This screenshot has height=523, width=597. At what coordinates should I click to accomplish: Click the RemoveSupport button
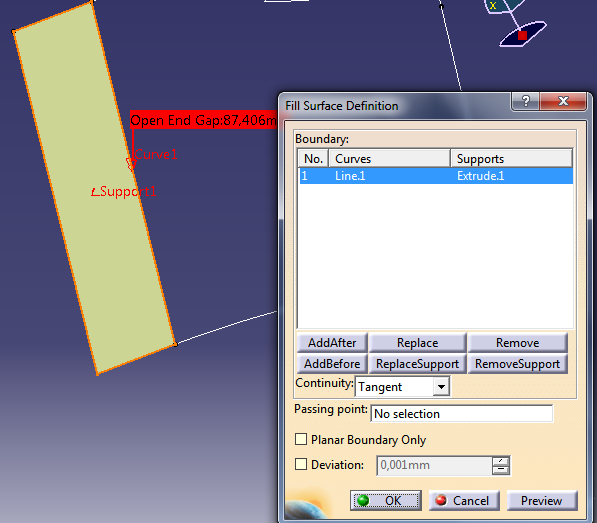[x=517, y=364]
